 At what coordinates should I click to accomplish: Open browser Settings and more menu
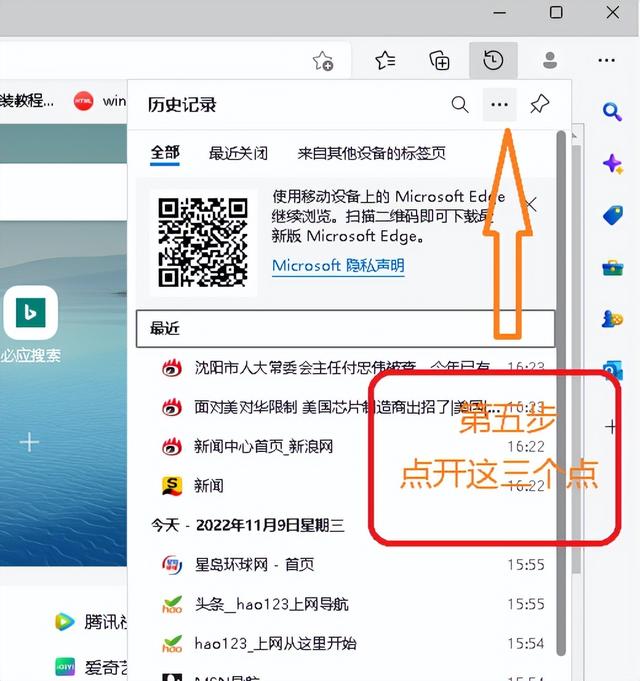pos(606,60)
